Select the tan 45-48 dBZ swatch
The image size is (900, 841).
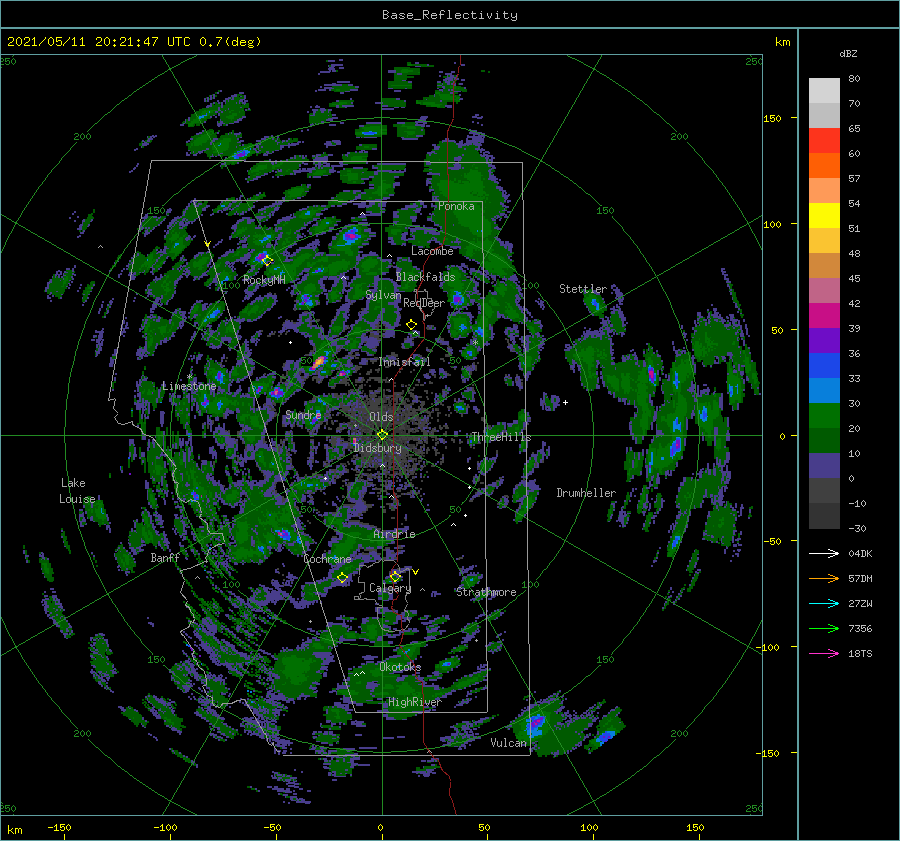pos(824,266)
